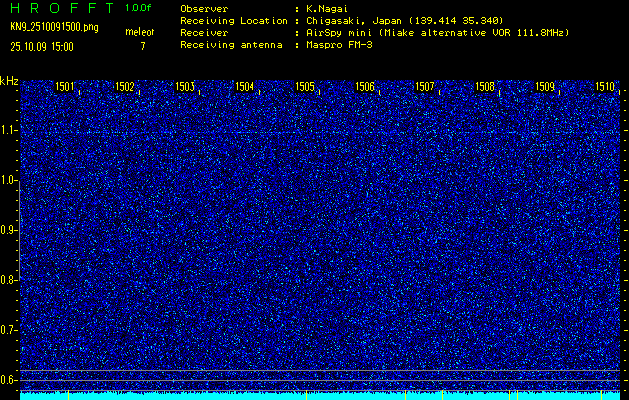
Task: Select the 1.1 kHz frequency label
Action: (9, 130)
